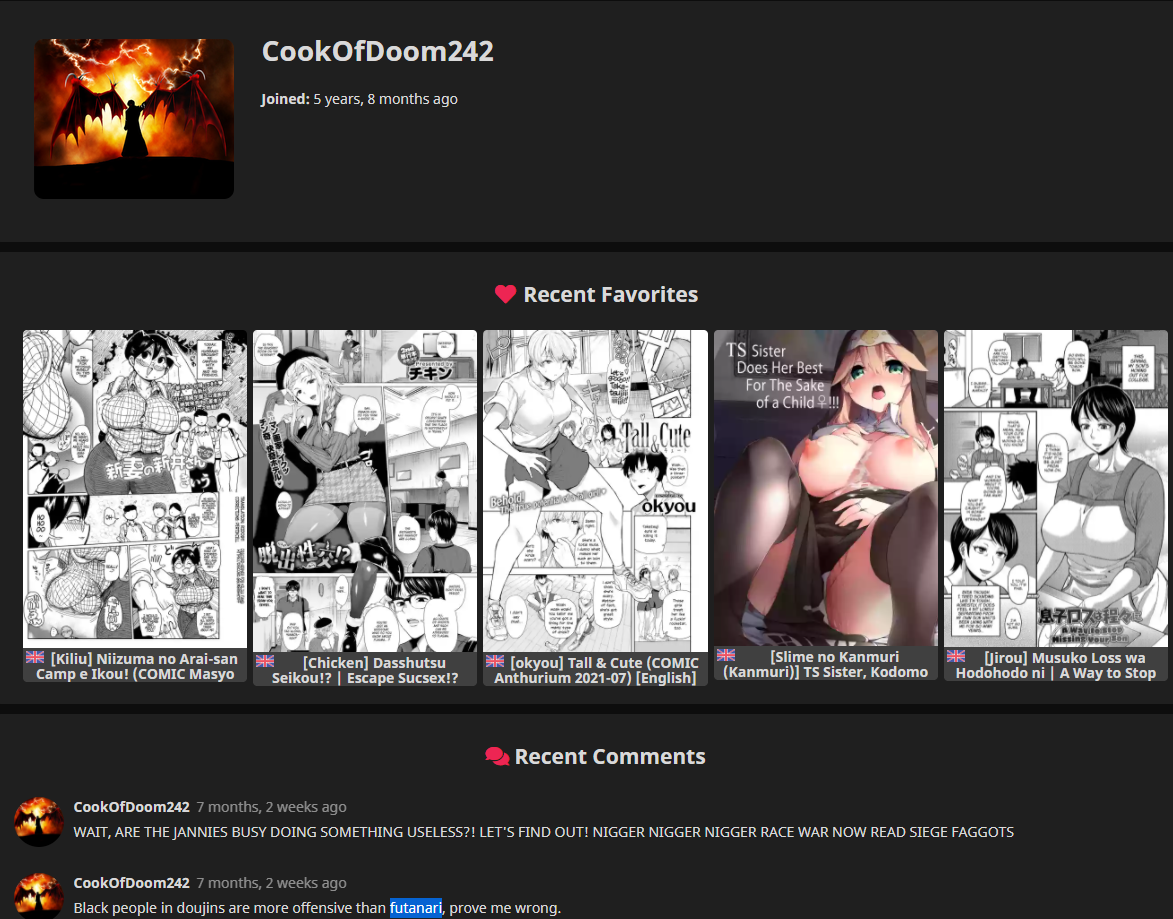This screenshot has height=919, width=1173.
Task: Click the CookOfDoom242 profile heading
Action: pos(378,52)
